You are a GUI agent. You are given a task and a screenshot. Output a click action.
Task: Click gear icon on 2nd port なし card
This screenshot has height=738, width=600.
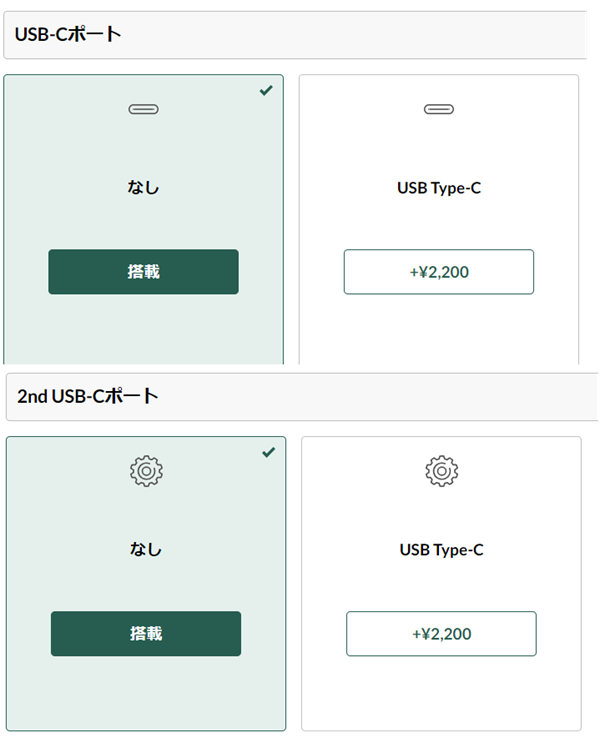coord(146,471)
